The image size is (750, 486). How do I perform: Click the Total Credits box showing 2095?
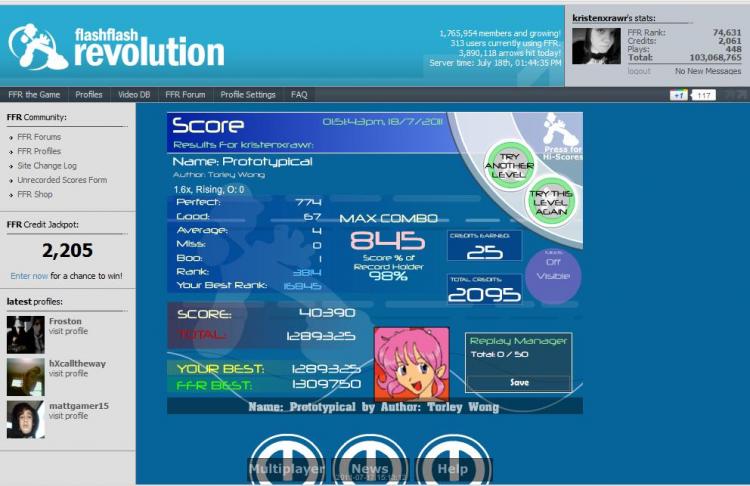pos(485,288)
